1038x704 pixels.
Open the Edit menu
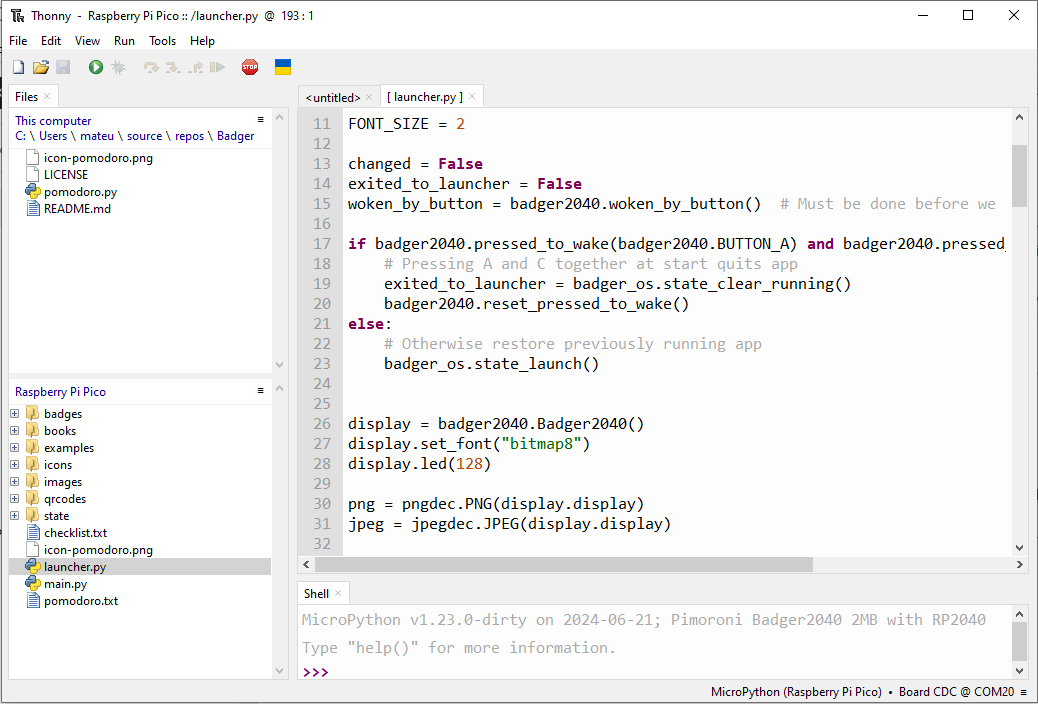coord(51,41)
